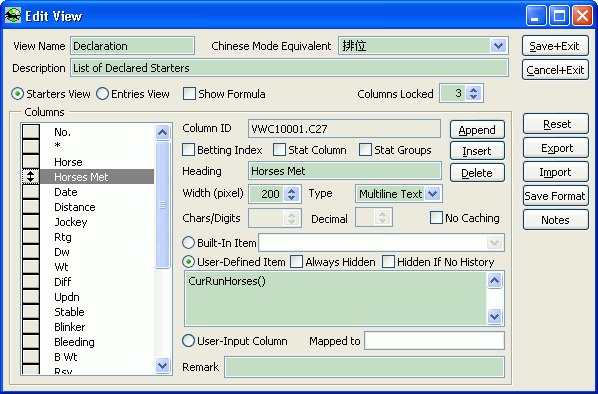Viewport: 598px width, 394px height.
Task: Click the Edit View window app icon
Action: pyautogui.click(x=13, y=16)
